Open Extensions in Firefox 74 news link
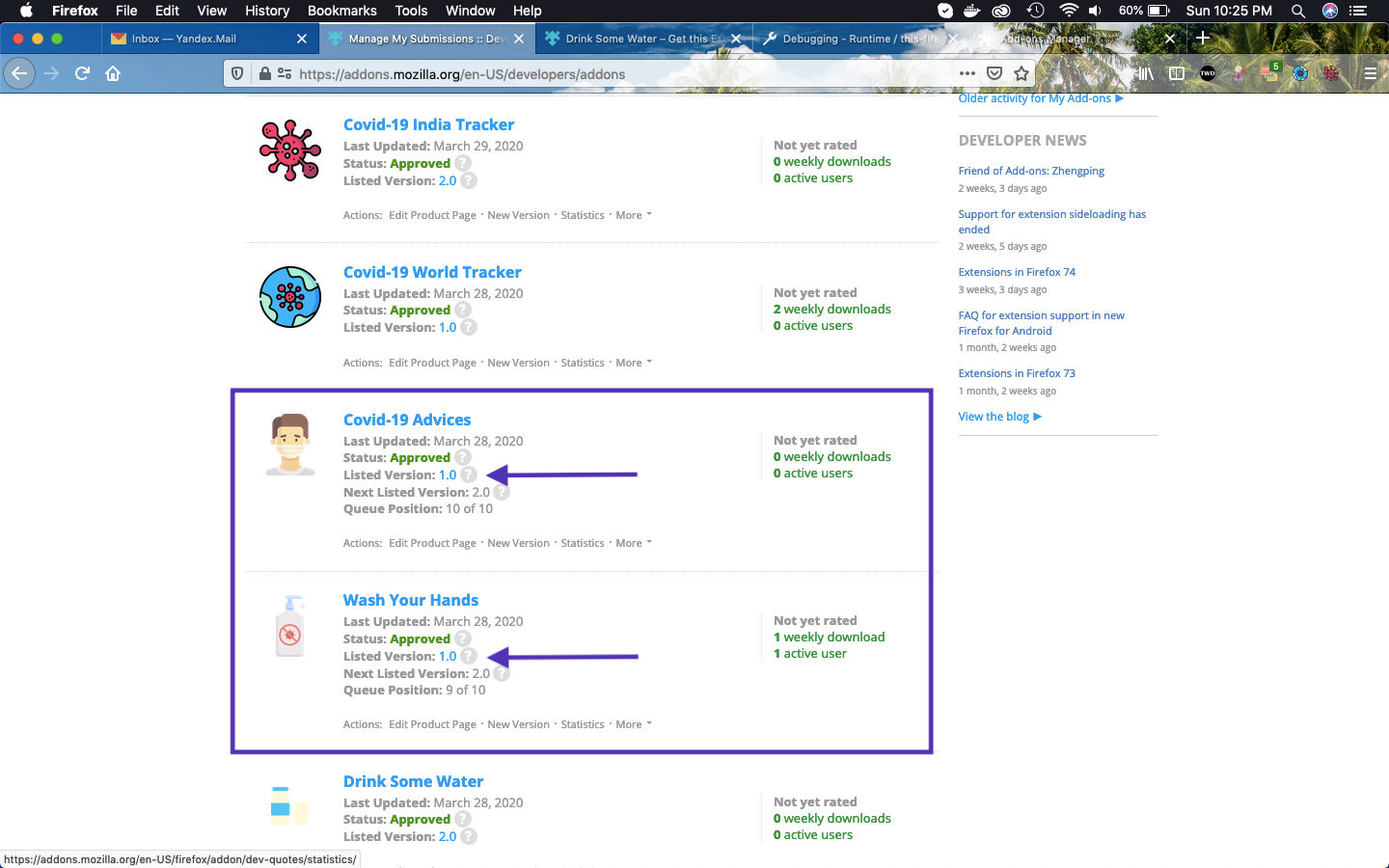The image size is (1389, 868). coord(1017,272)
